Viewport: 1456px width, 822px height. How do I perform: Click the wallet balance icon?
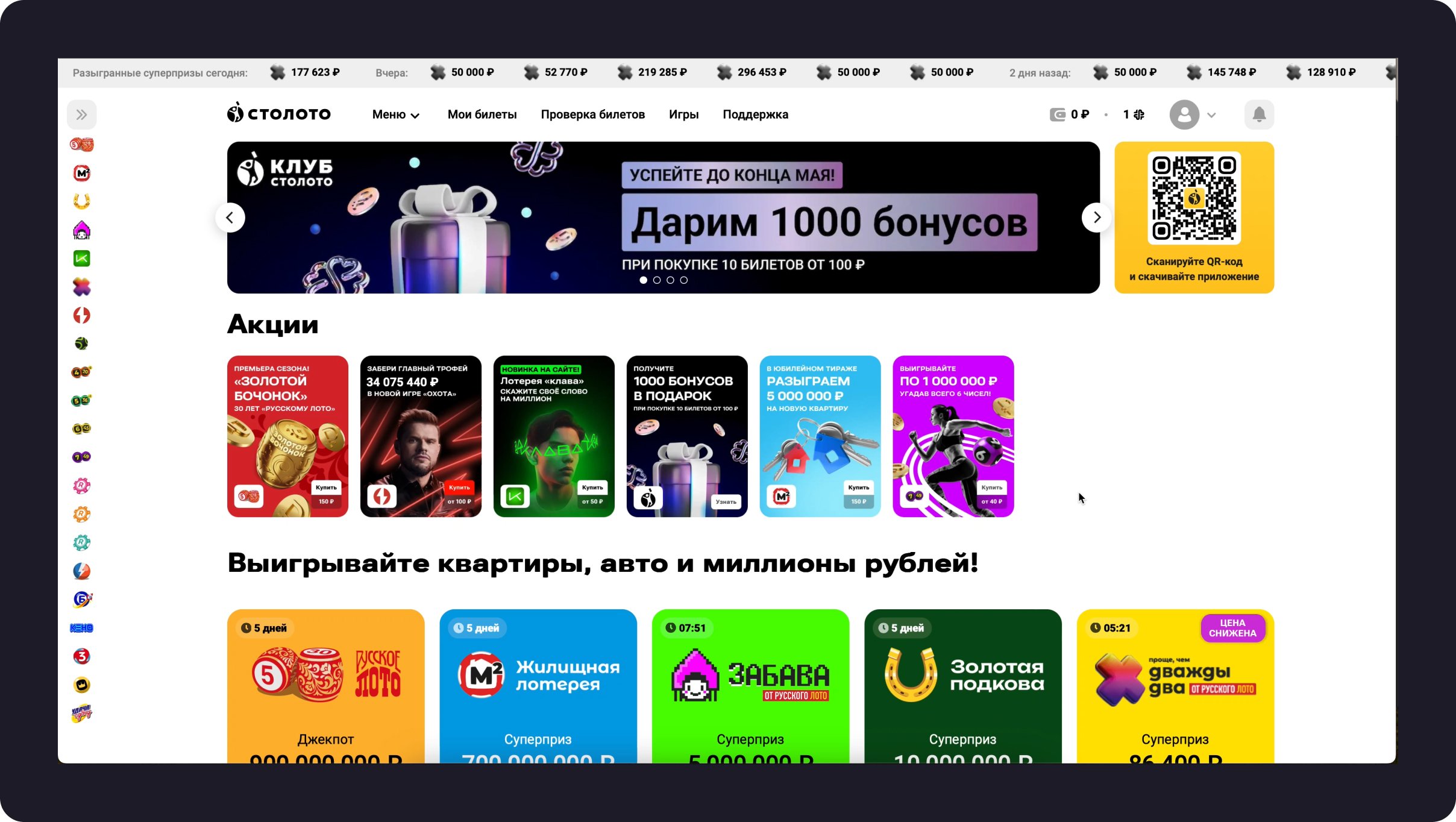click(x=1057, y=115)
